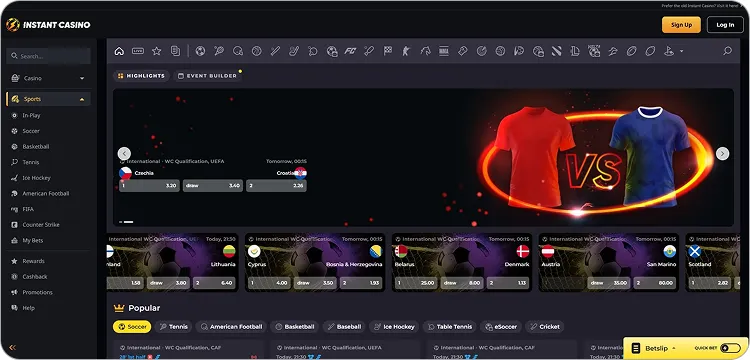Image resolution: width=750 pixels, height=360 pixels.
Task: Open Basketball in the sidebar
Action: tap(35, 146)
